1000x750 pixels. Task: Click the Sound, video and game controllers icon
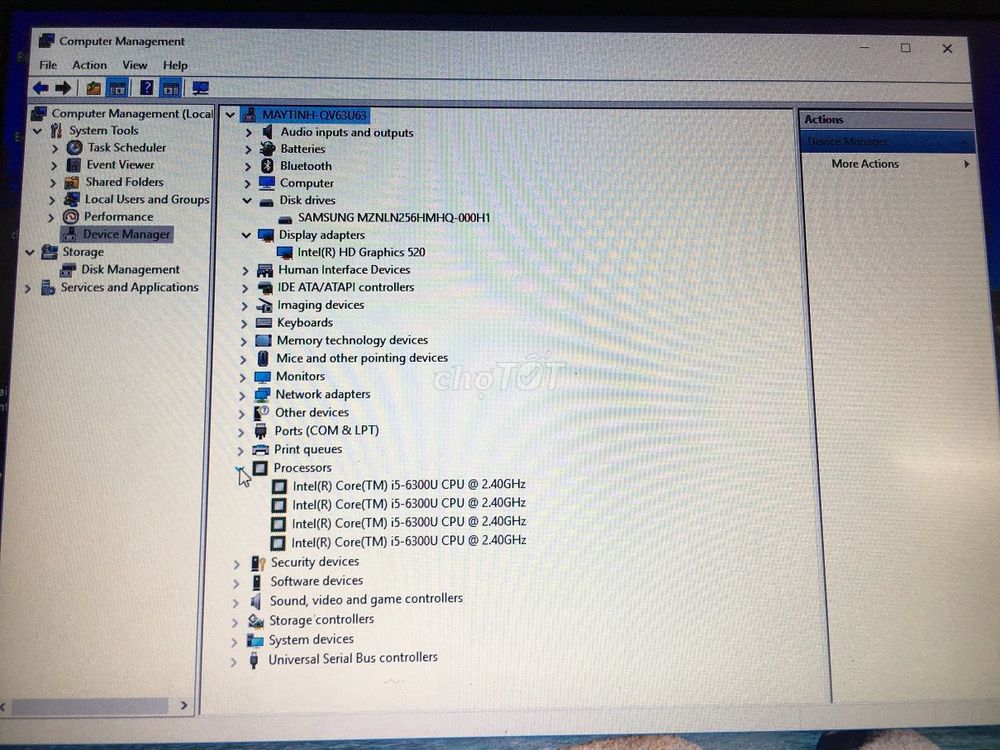tap(256, 601)
